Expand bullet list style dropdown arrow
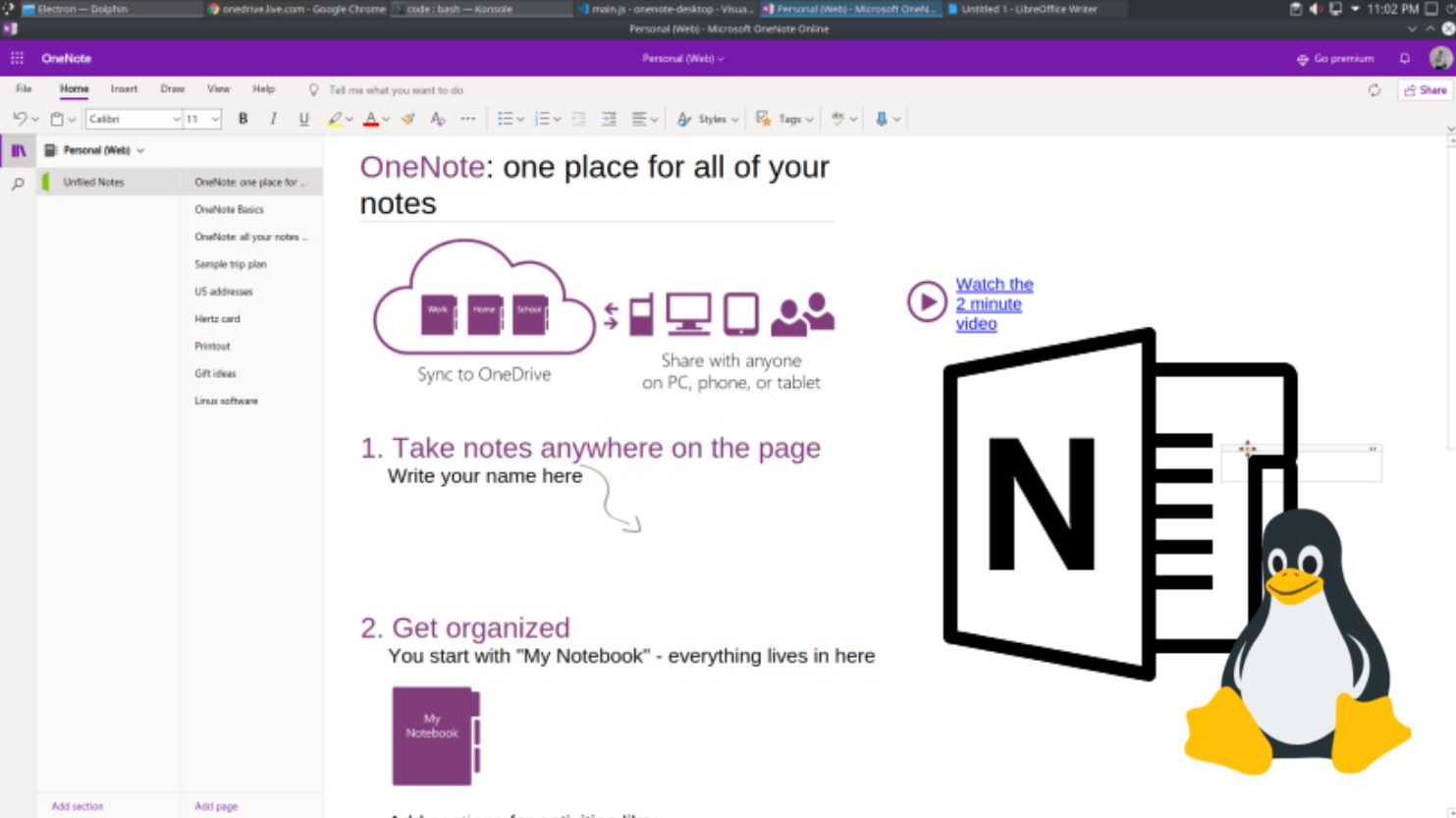This screenshot has width=1456, height=818. click(520, 120)
